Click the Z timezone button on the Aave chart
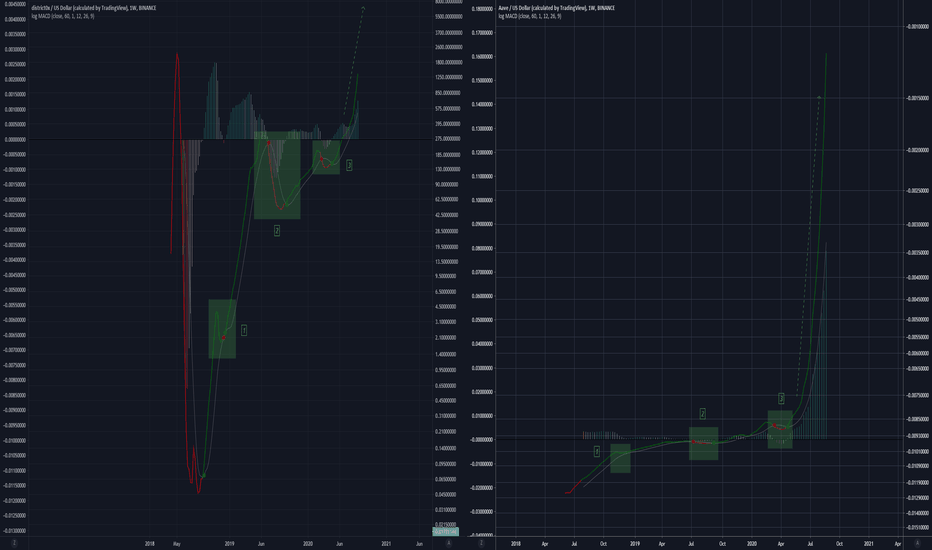 click(481, 543)
